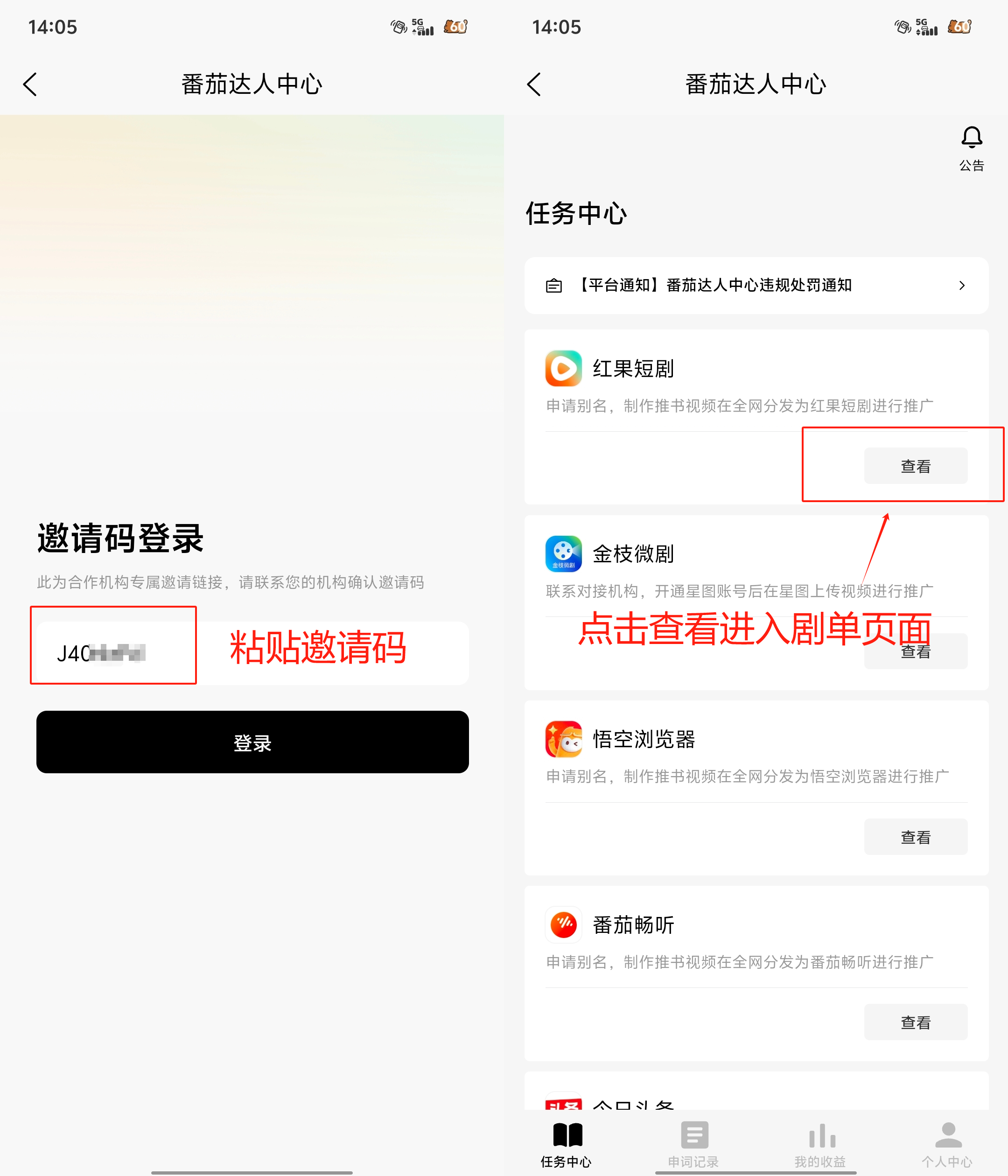
Task: Click 查看 for 红果短剧
Action: pyautogui.click(x=916, y=466)
